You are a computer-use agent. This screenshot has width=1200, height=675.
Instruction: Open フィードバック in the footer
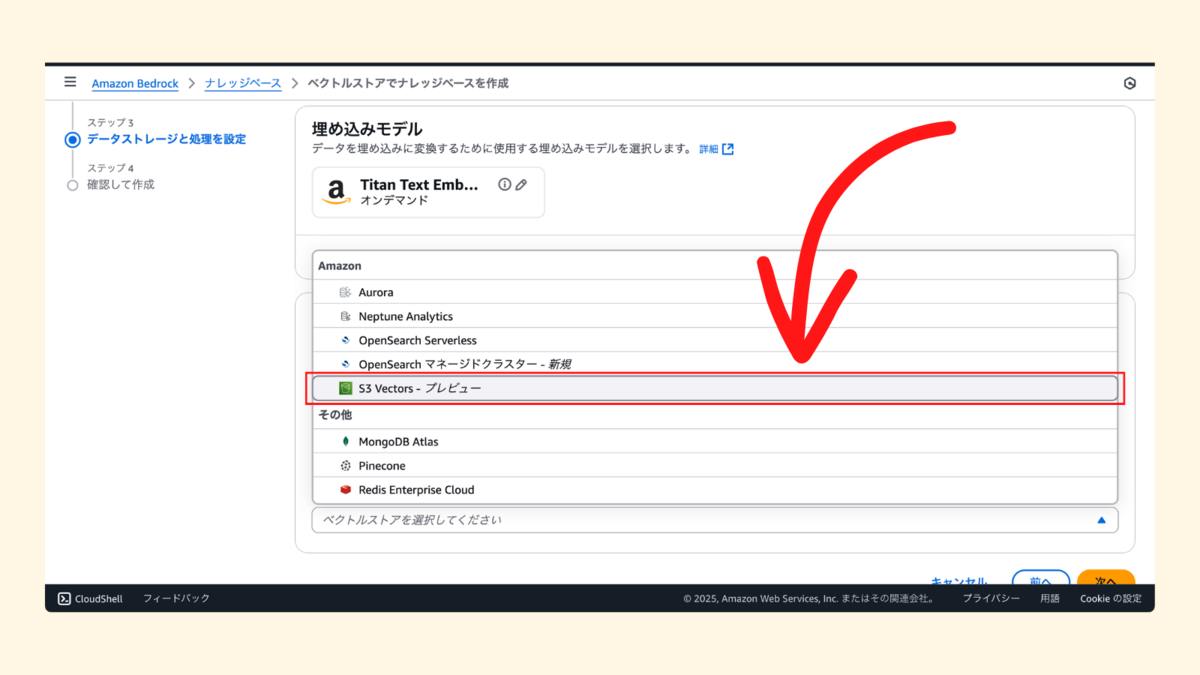[x=176, y=598]
